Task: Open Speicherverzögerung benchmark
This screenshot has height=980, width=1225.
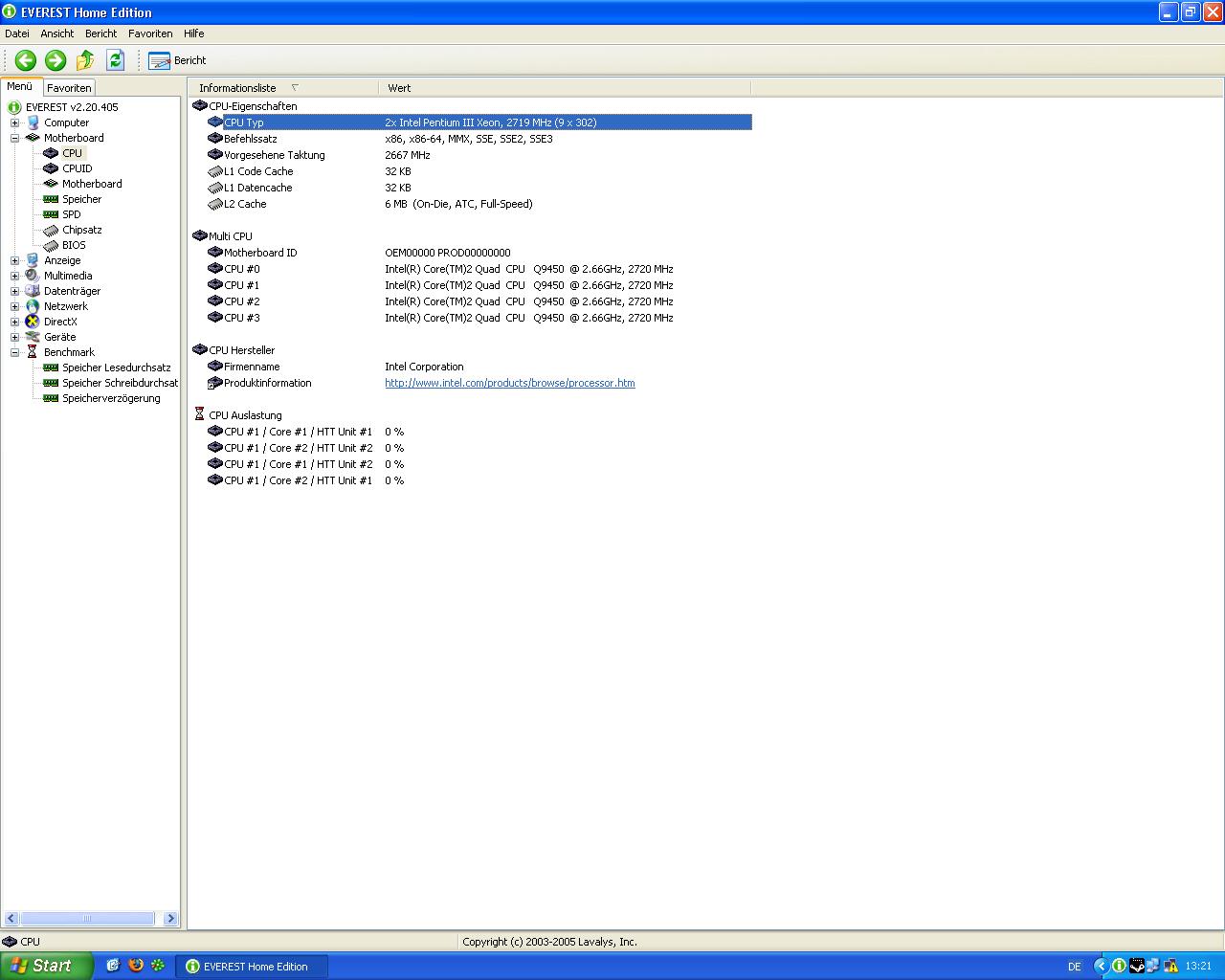Action: click(111, 398)
